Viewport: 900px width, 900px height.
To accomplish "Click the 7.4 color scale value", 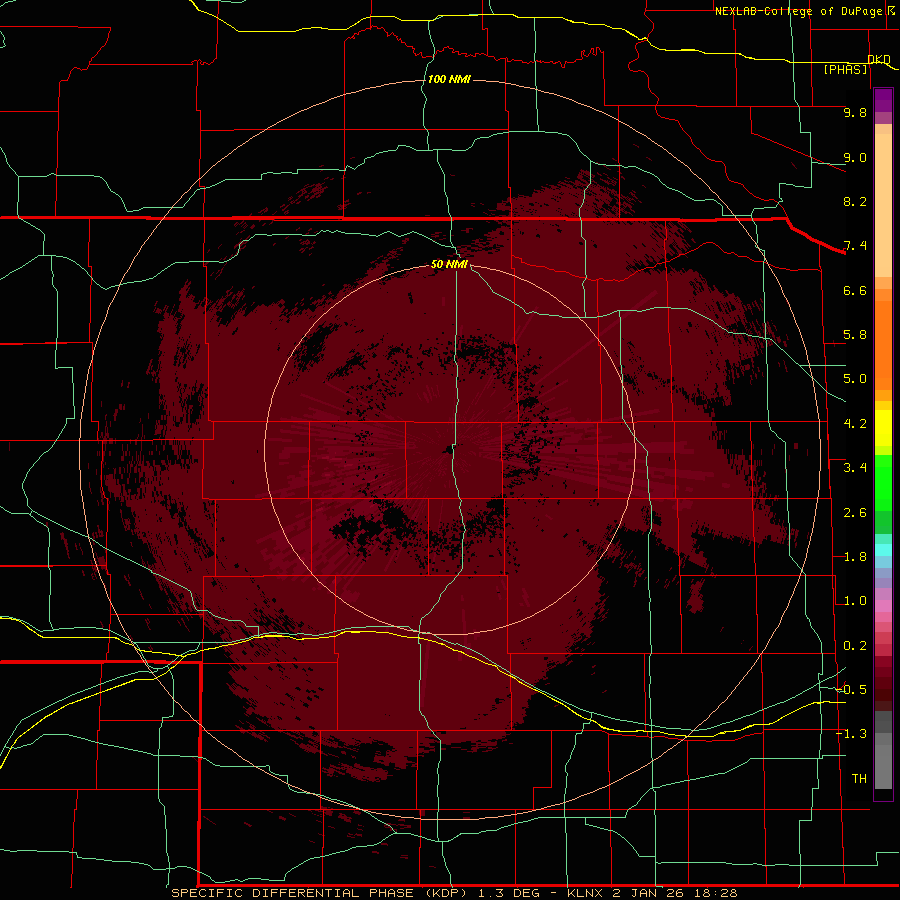I will tap(855, 246).
